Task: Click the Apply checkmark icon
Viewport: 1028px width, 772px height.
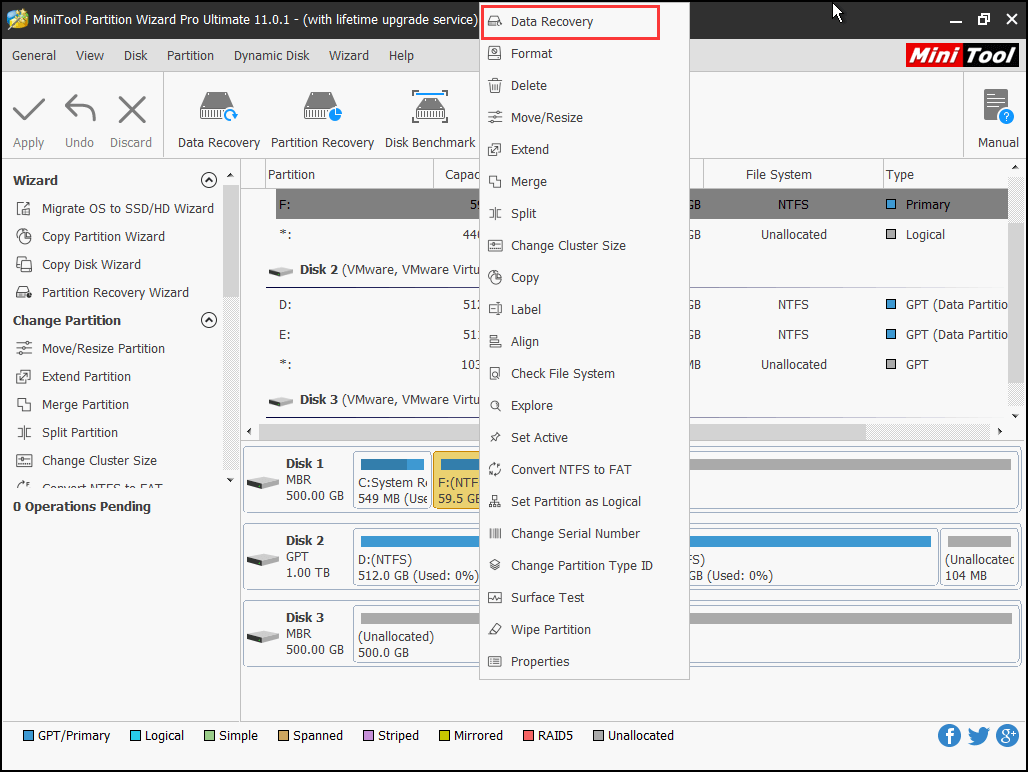Action: [x=29, y=109]
